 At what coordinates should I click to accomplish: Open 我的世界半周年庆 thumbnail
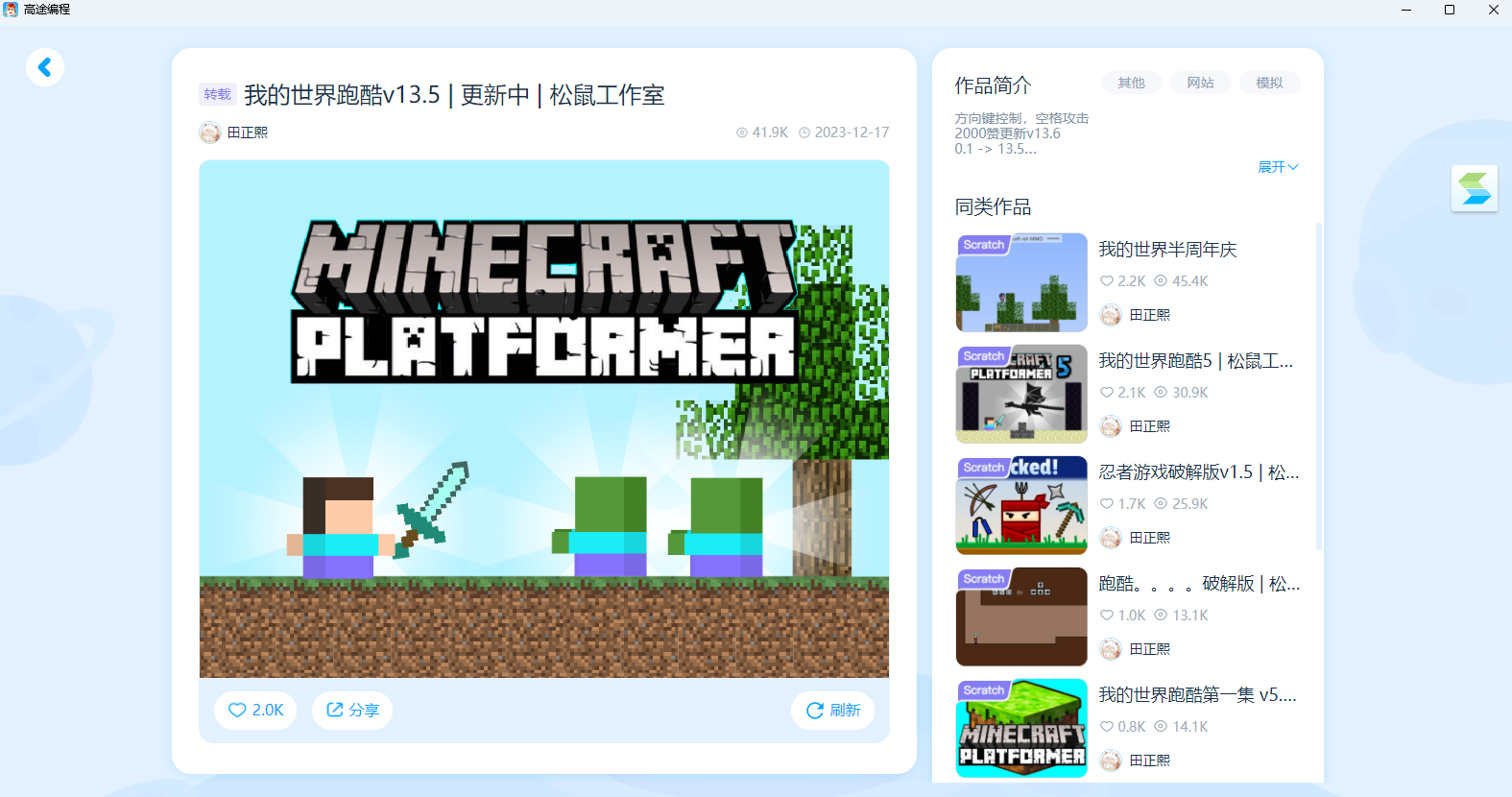[x=1021, y=282]
